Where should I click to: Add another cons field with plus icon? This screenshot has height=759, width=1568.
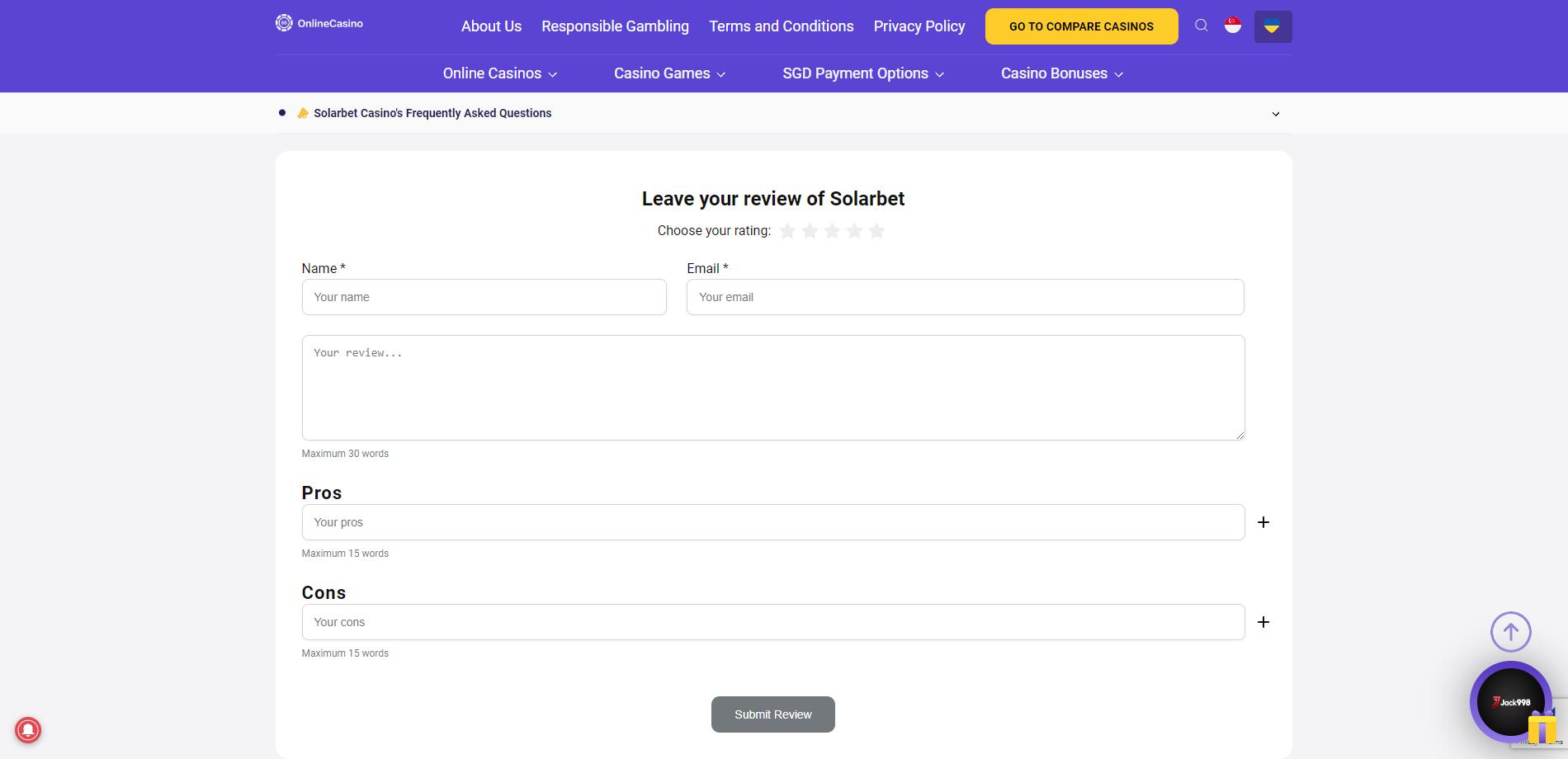[x=1263, y=622]
